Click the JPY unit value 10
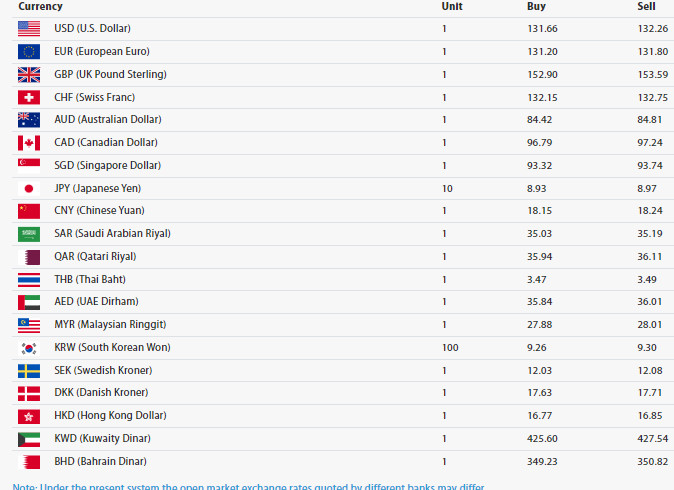 click(x=447, y=189)
